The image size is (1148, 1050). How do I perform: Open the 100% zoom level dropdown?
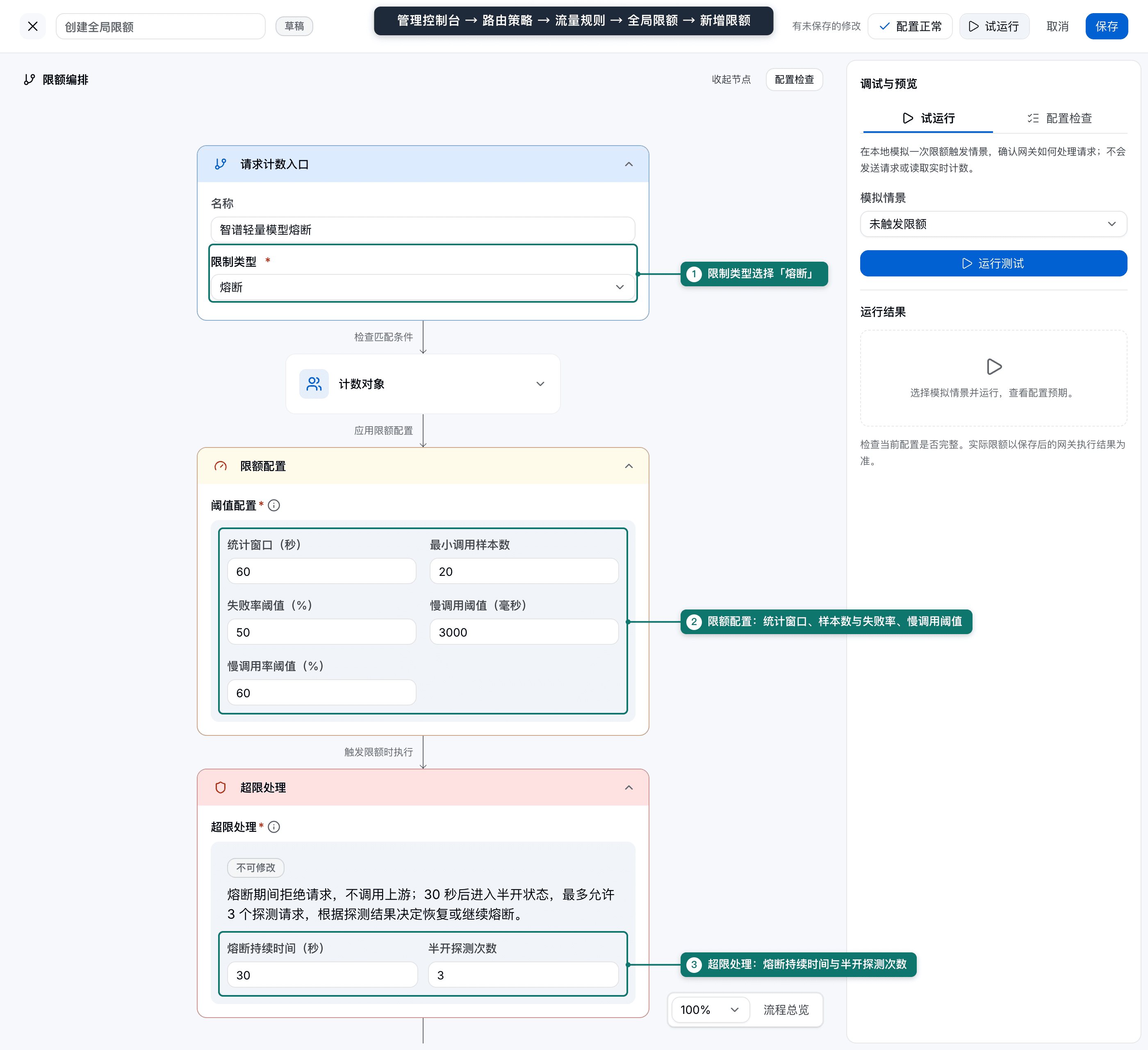[710, 1009]
